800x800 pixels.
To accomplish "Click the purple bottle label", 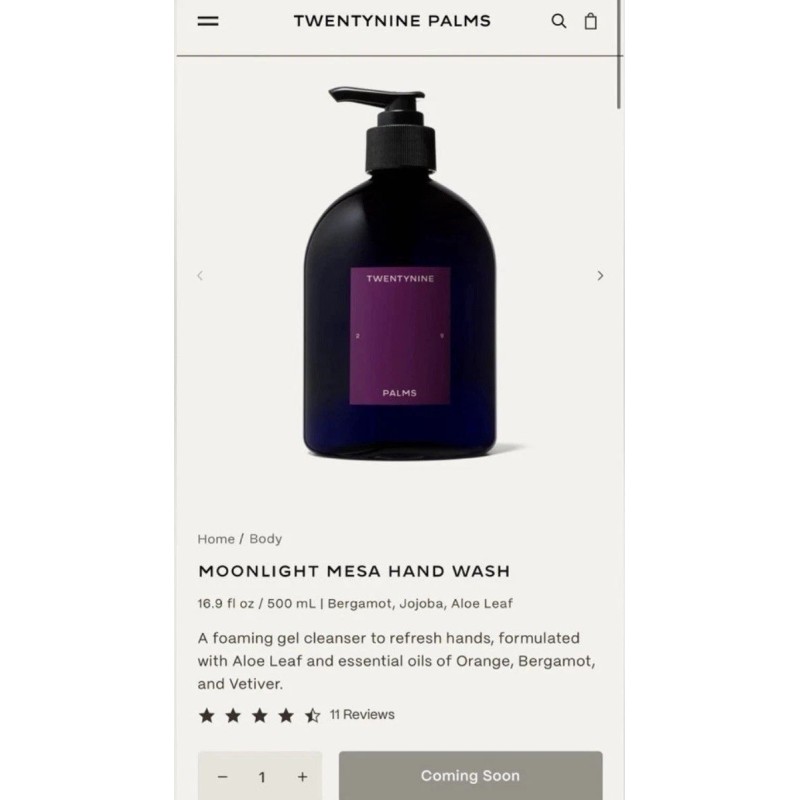I will [400, 336].
